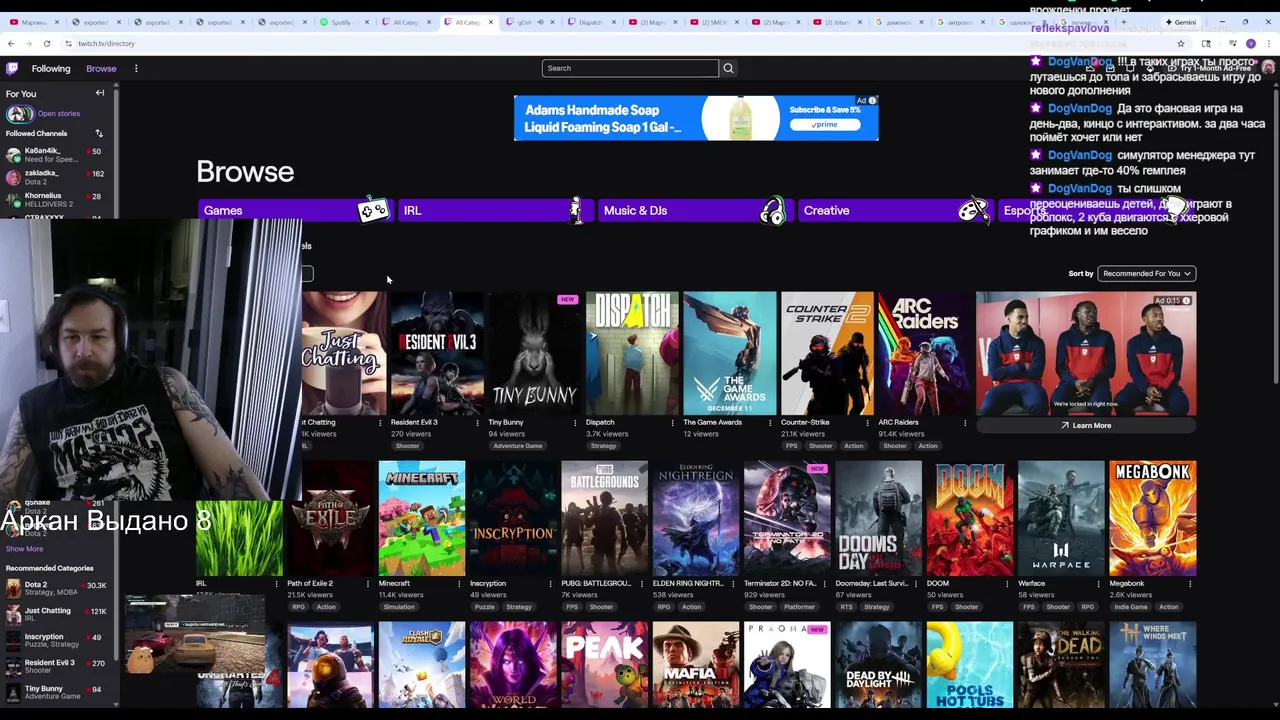Open the Warface game cover
Viewport: 1280px width, 720px height.
(1061, 518)
